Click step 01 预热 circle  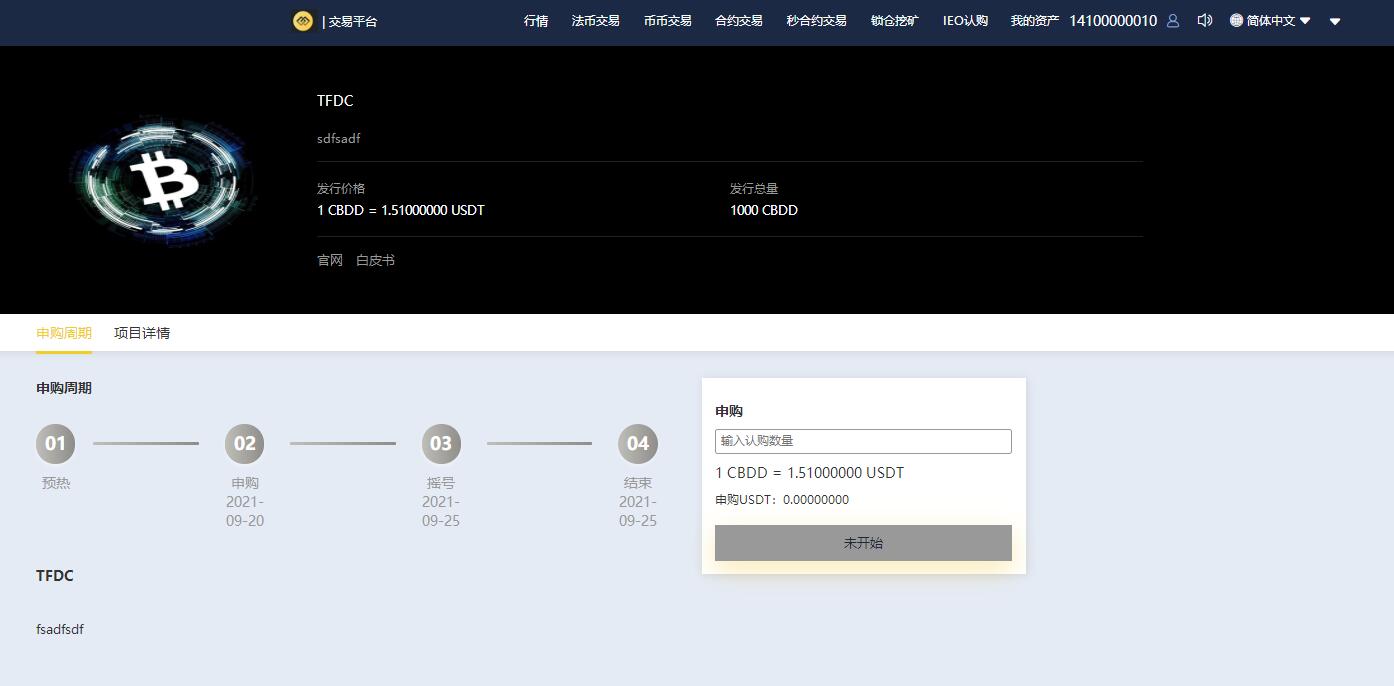[56, 444]
